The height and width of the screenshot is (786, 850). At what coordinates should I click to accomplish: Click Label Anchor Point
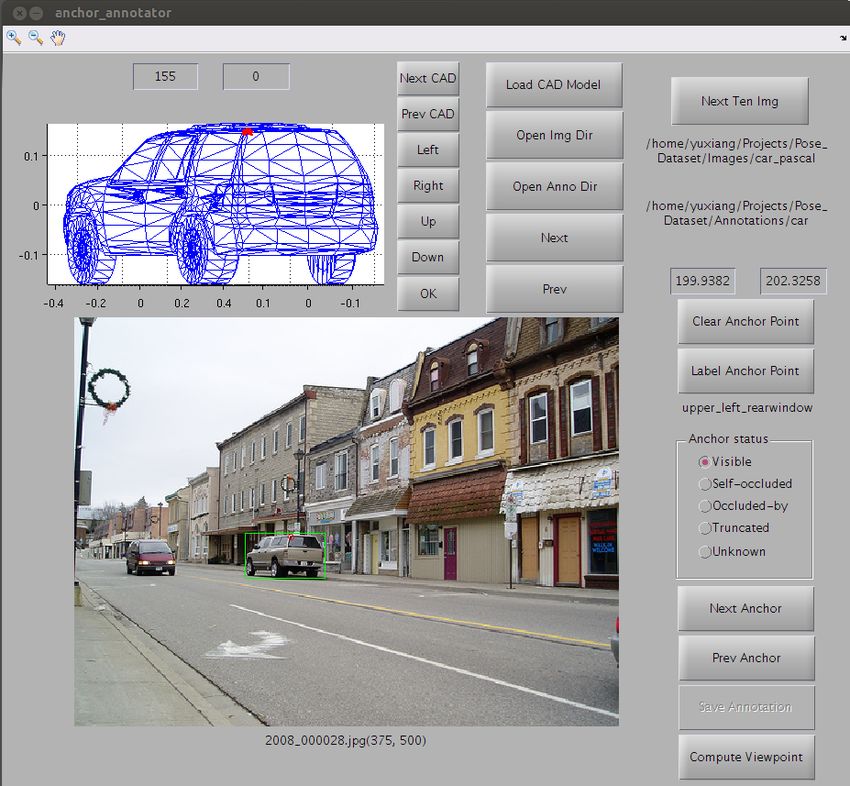click(x=745, y=371)
